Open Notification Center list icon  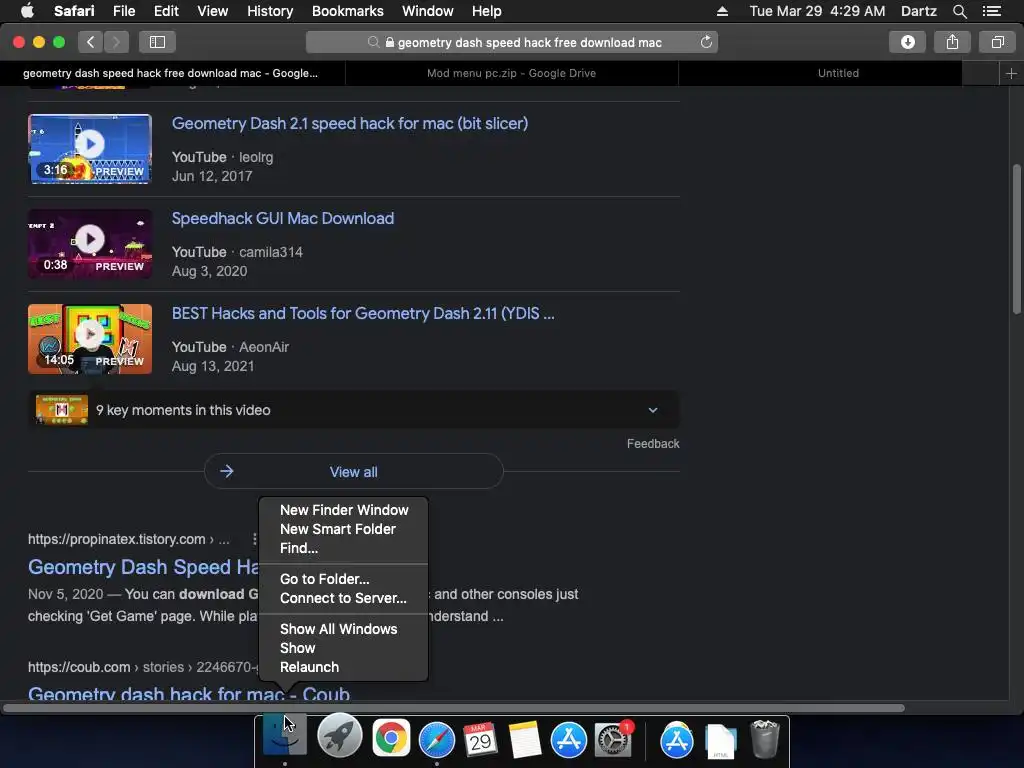[x=991, y=11]
